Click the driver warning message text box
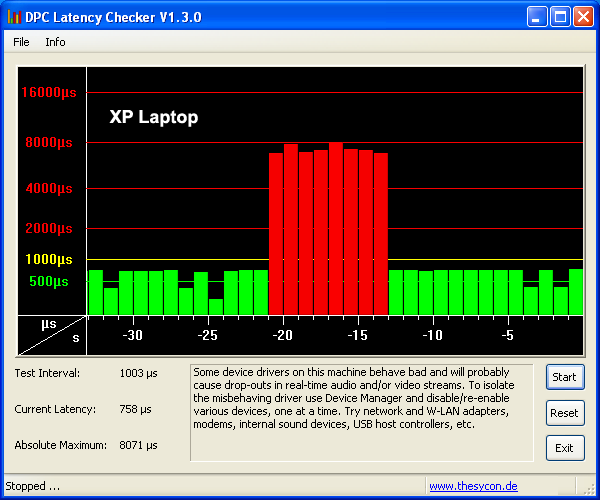Screen dimensions: 600x500 (362, 413)
